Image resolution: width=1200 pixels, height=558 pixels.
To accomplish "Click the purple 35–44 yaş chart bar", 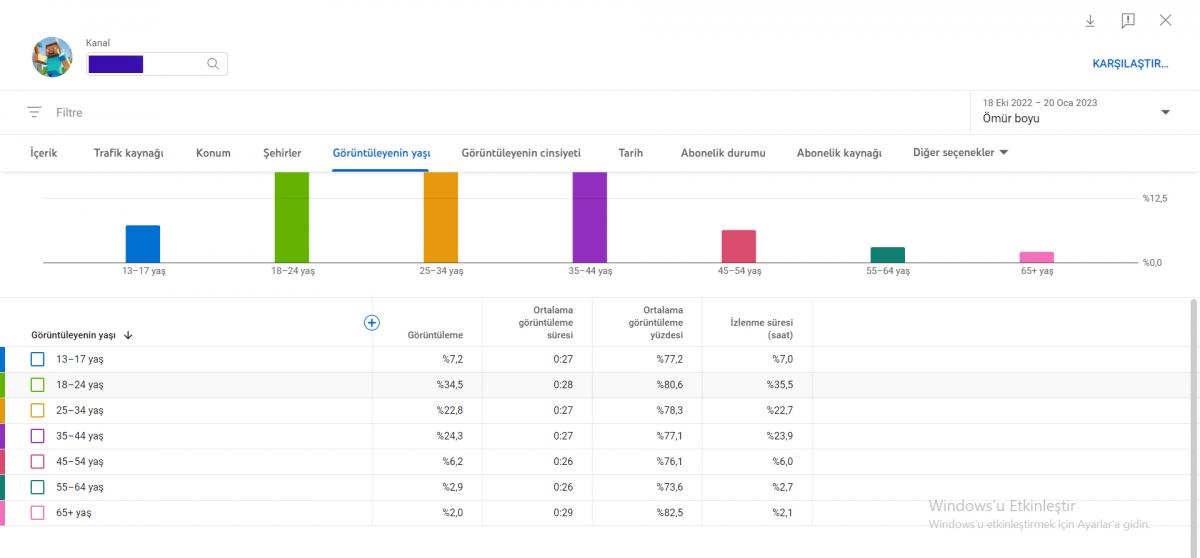I will (x=590, y=217).
